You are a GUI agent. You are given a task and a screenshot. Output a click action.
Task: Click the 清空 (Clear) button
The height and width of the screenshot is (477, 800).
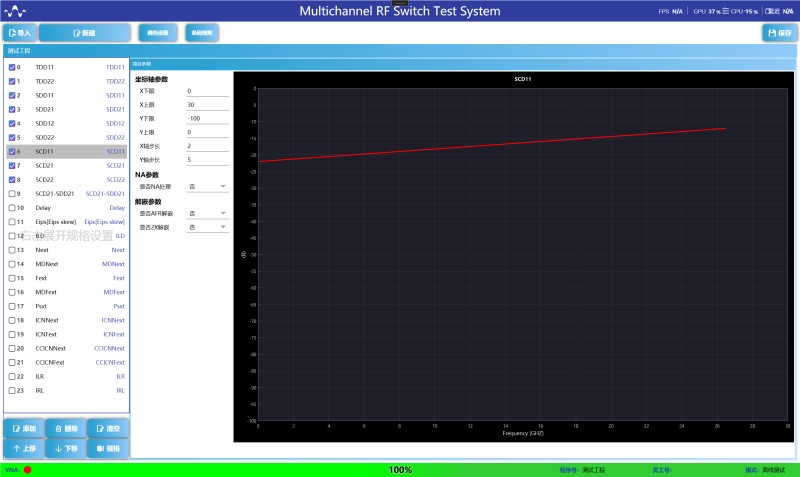[108, 428]
